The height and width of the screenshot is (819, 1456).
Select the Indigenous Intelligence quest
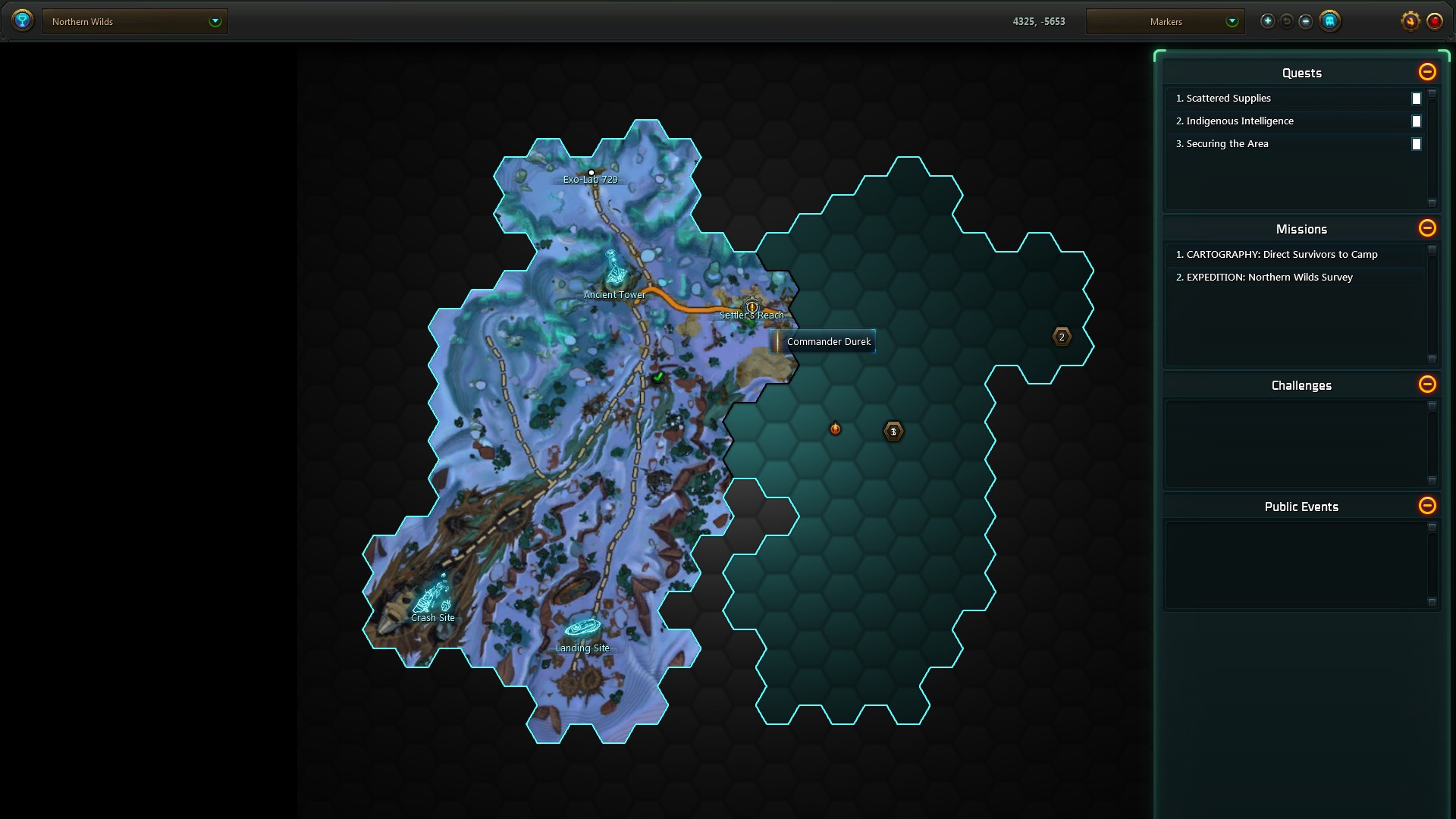[1295, 121]
